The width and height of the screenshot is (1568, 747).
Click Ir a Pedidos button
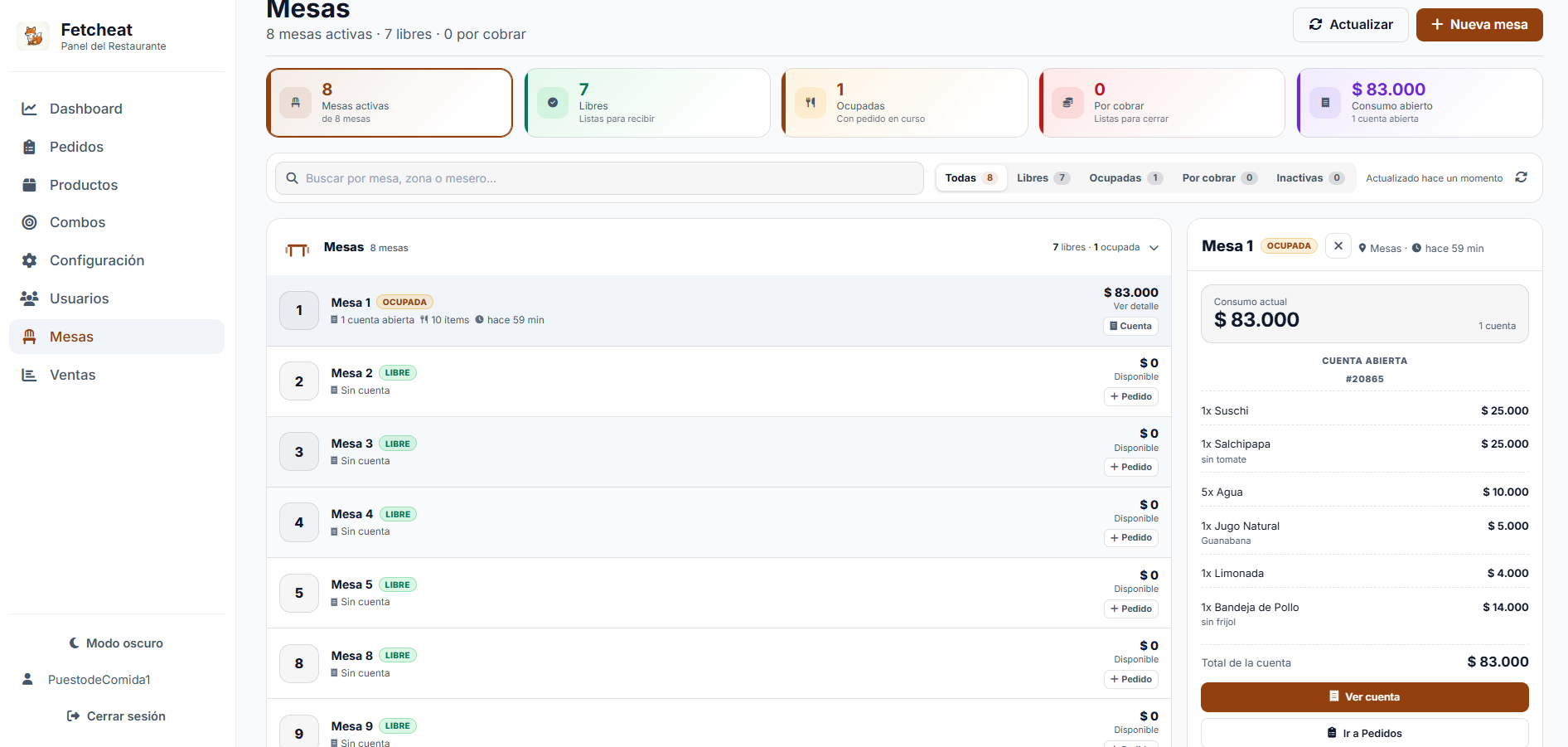1364,734
